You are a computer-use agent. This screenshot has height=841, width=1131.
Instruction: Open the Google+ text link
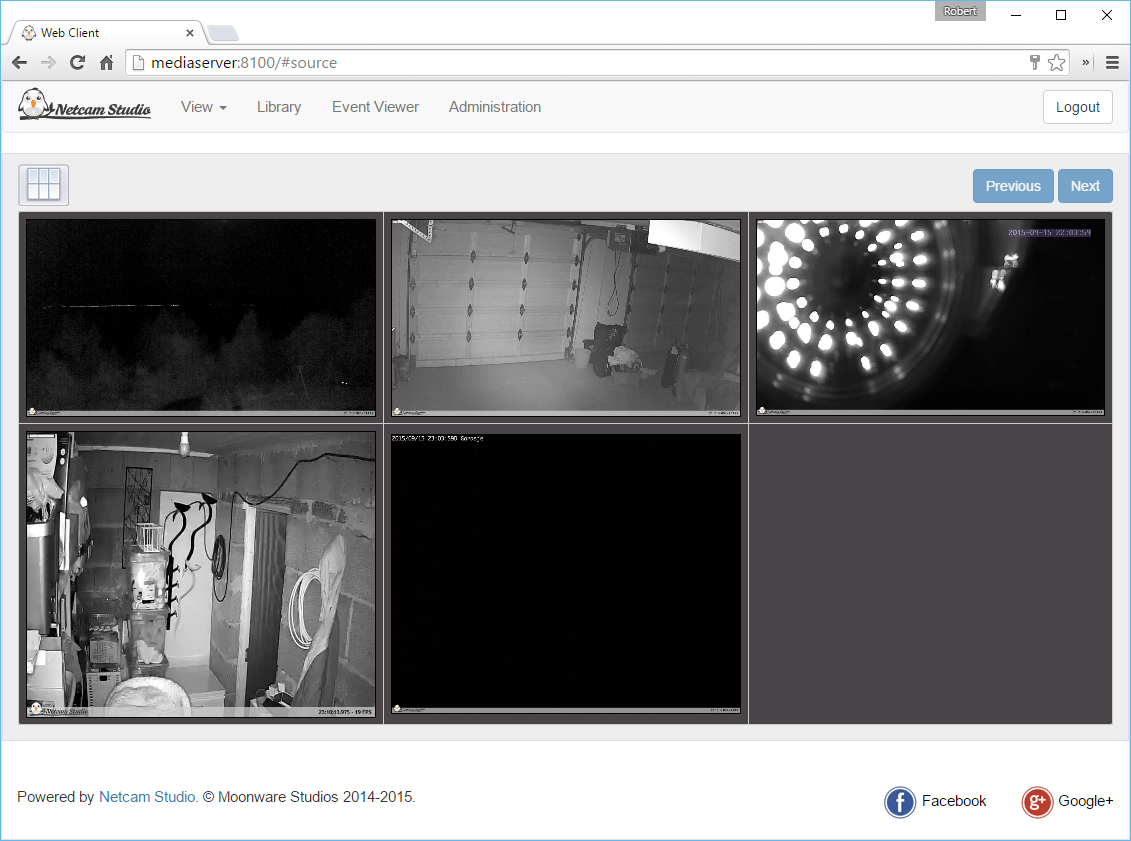coord(1085,801)
